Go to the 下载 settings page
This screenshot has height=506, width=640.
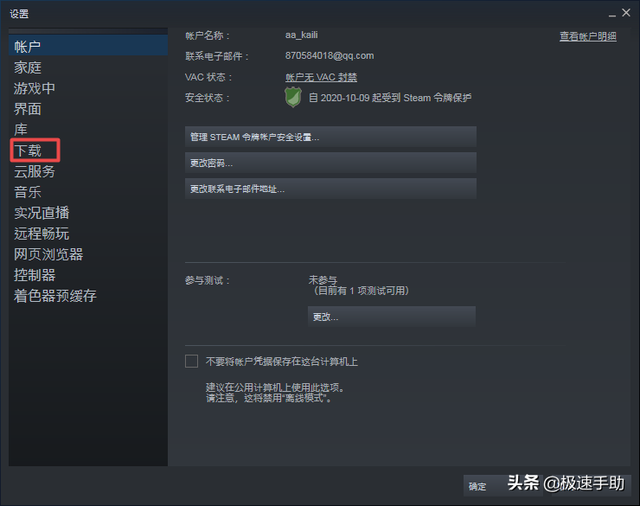pyautogui.click(x=28, y=151)
